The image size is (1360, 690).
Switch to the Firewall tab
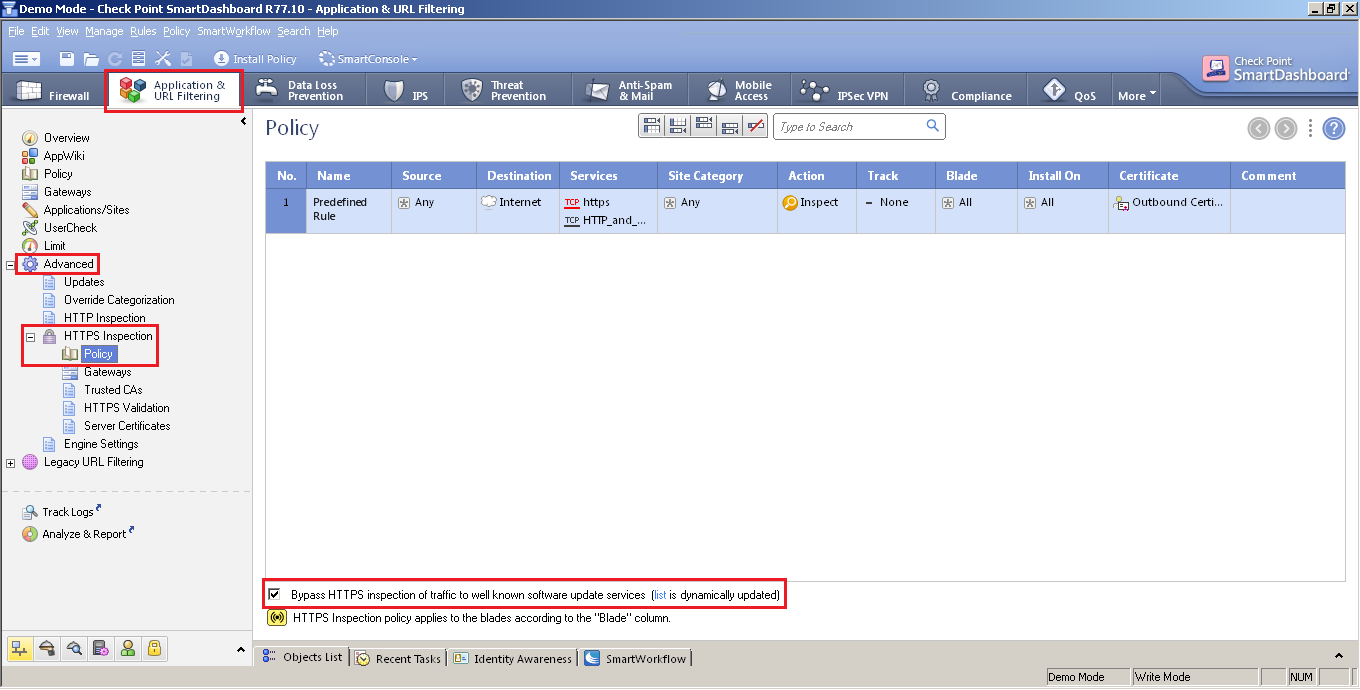coord(53,91)
